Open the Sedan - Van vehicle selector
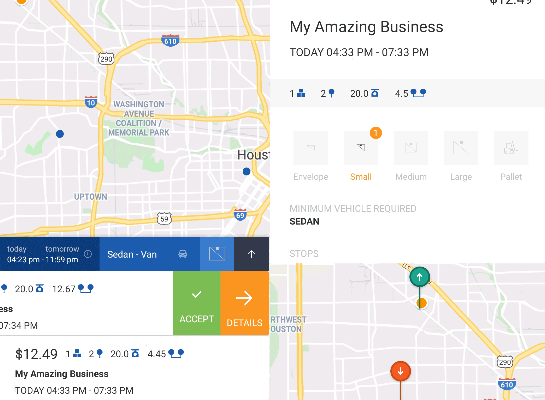Screen dimensions: 545x400 (149, 254)
